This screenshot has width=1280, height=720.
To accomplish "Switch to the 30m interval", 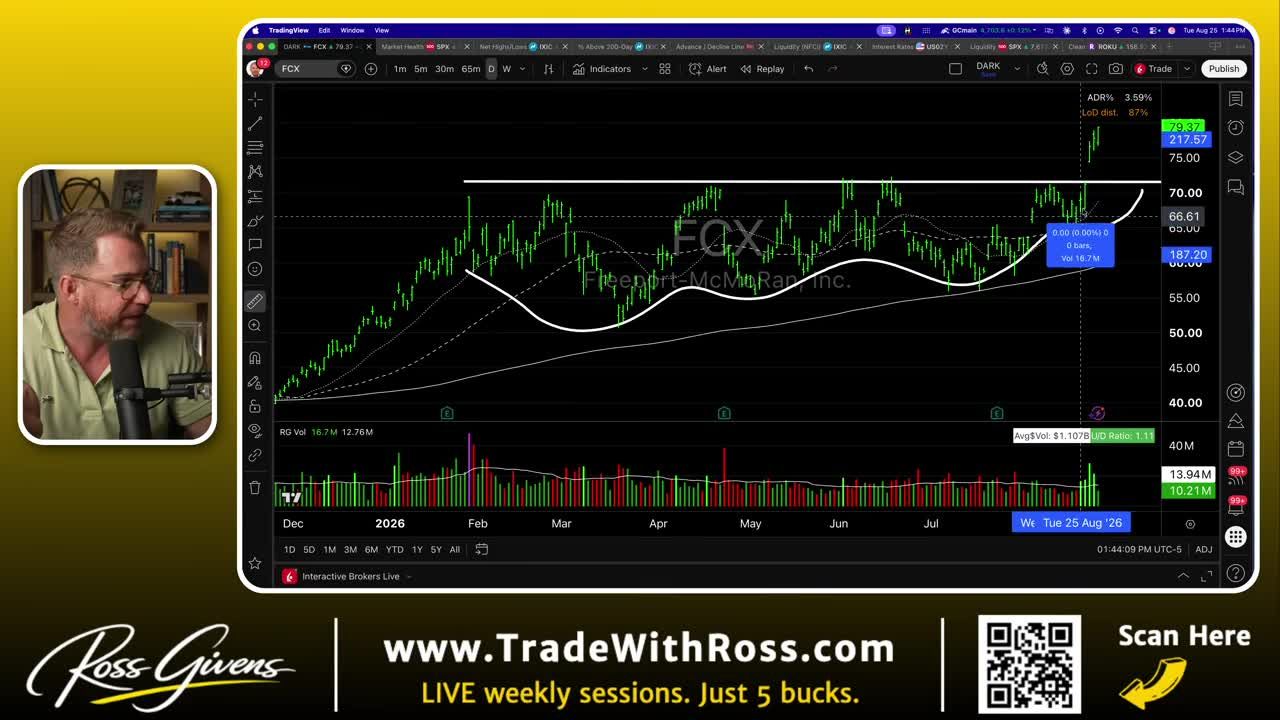I will [x=444, y=69].
